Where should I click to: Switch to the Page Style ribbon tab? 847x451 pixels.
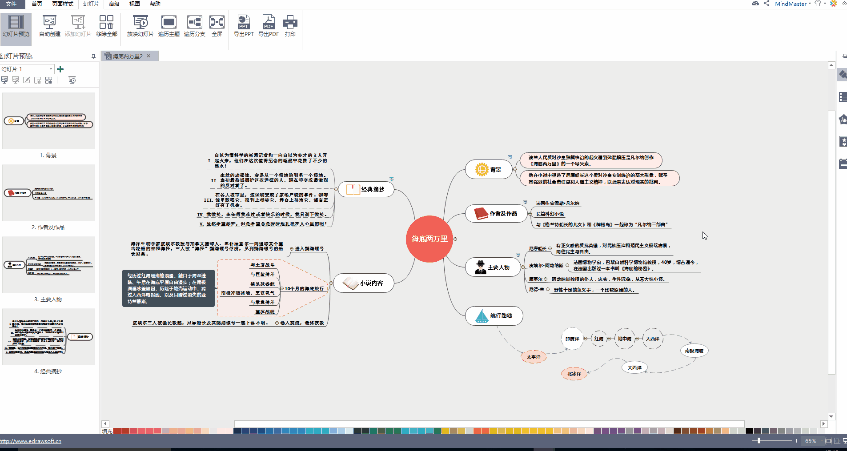(62, 3)
